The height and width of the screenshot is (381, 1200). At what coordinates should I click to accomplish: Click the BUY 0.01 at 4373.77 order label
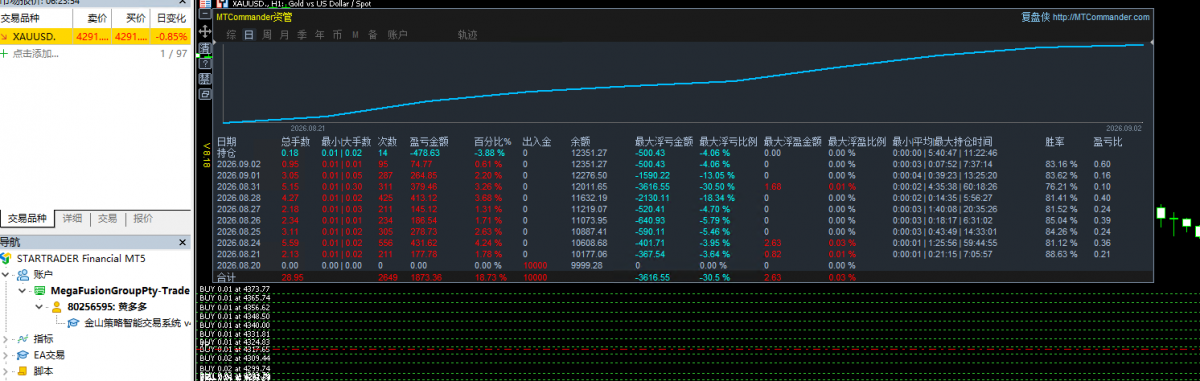tap(235, 288)
